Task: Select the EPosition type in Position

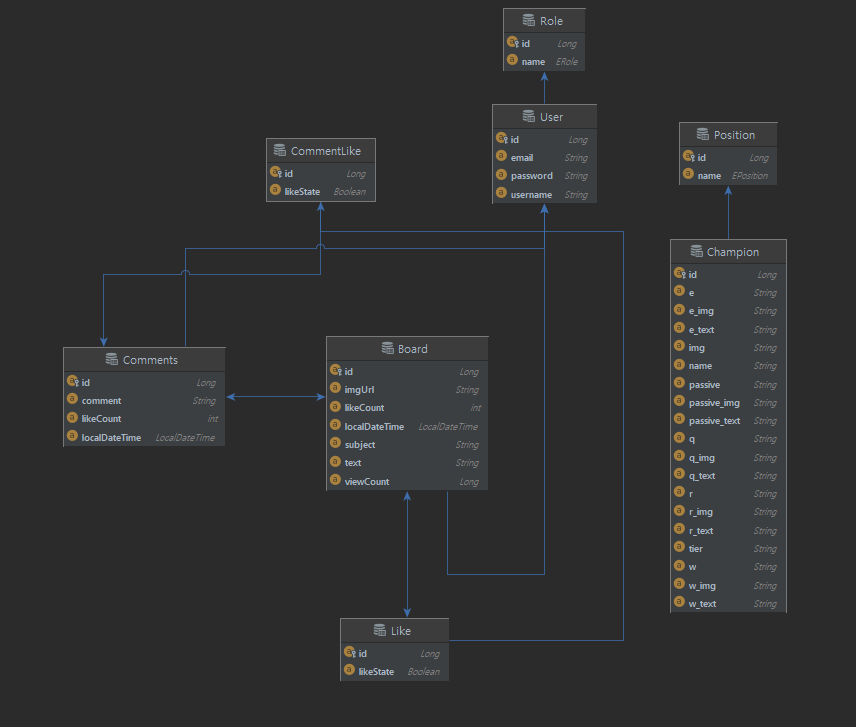Action: click(x=750, y=176)
